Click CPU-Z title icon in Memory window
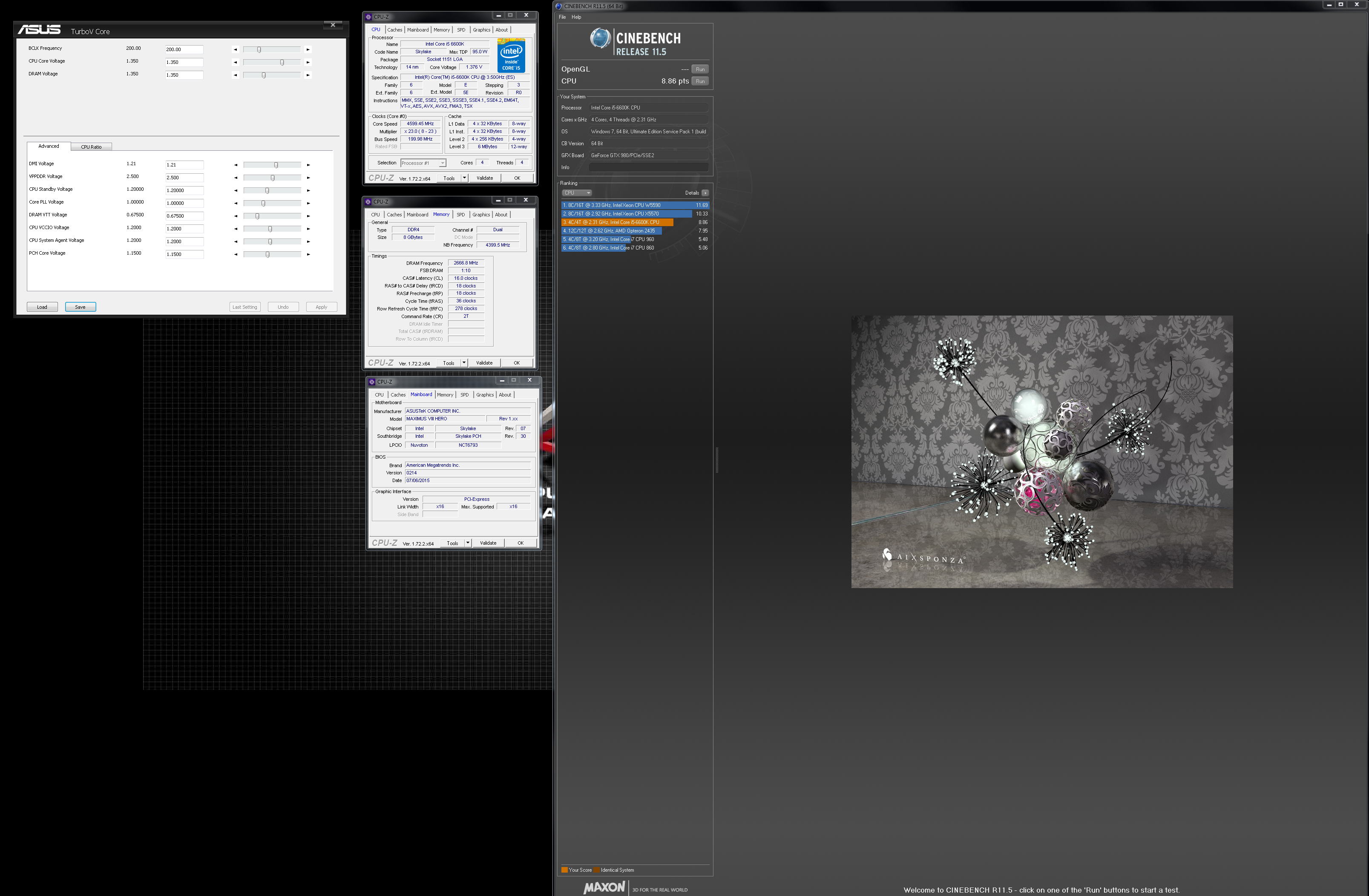 (x=368, y=202)
